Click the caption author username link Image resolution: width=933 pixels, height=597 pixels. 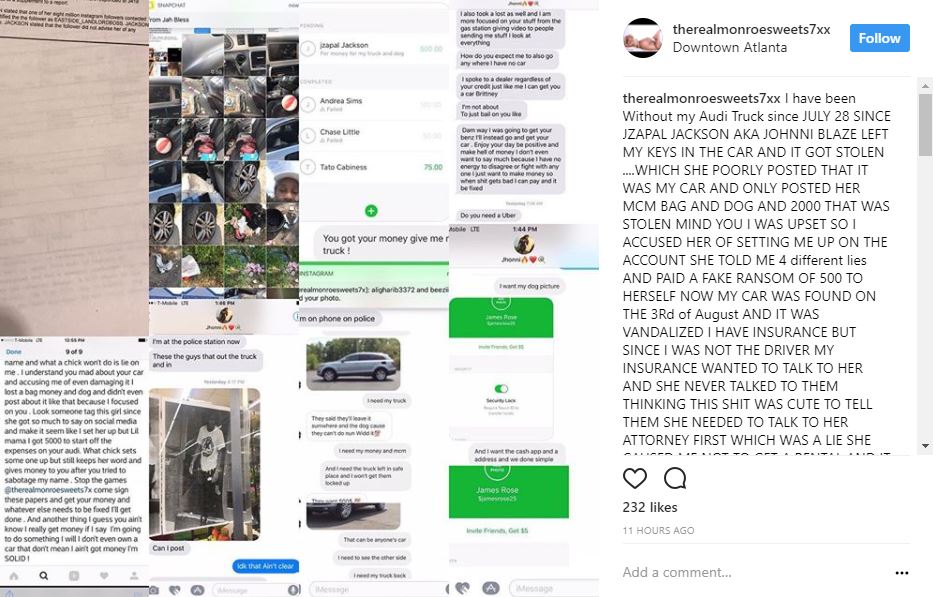point(701,98)
